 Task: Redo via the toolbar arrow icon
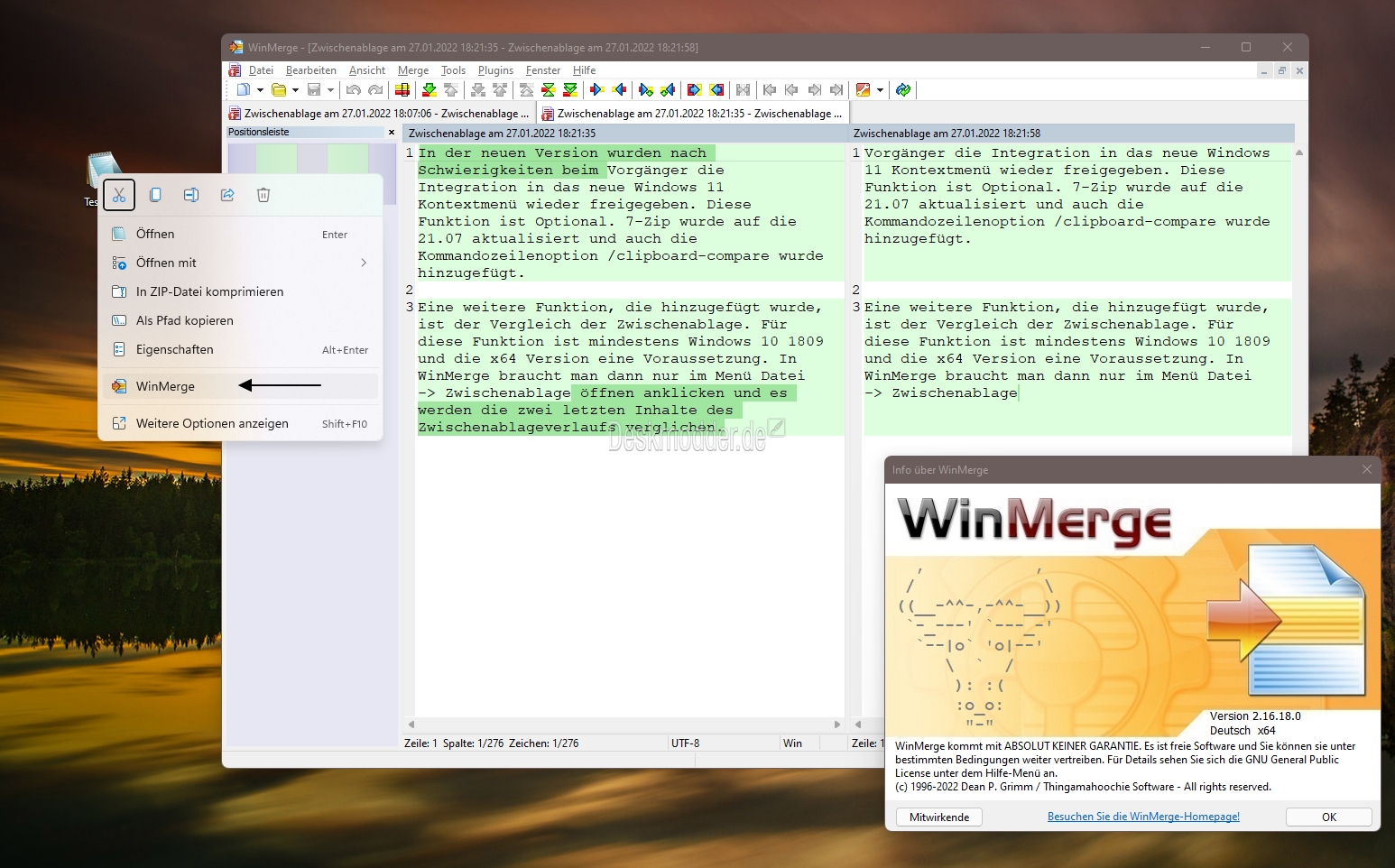[x=376, y=89]
